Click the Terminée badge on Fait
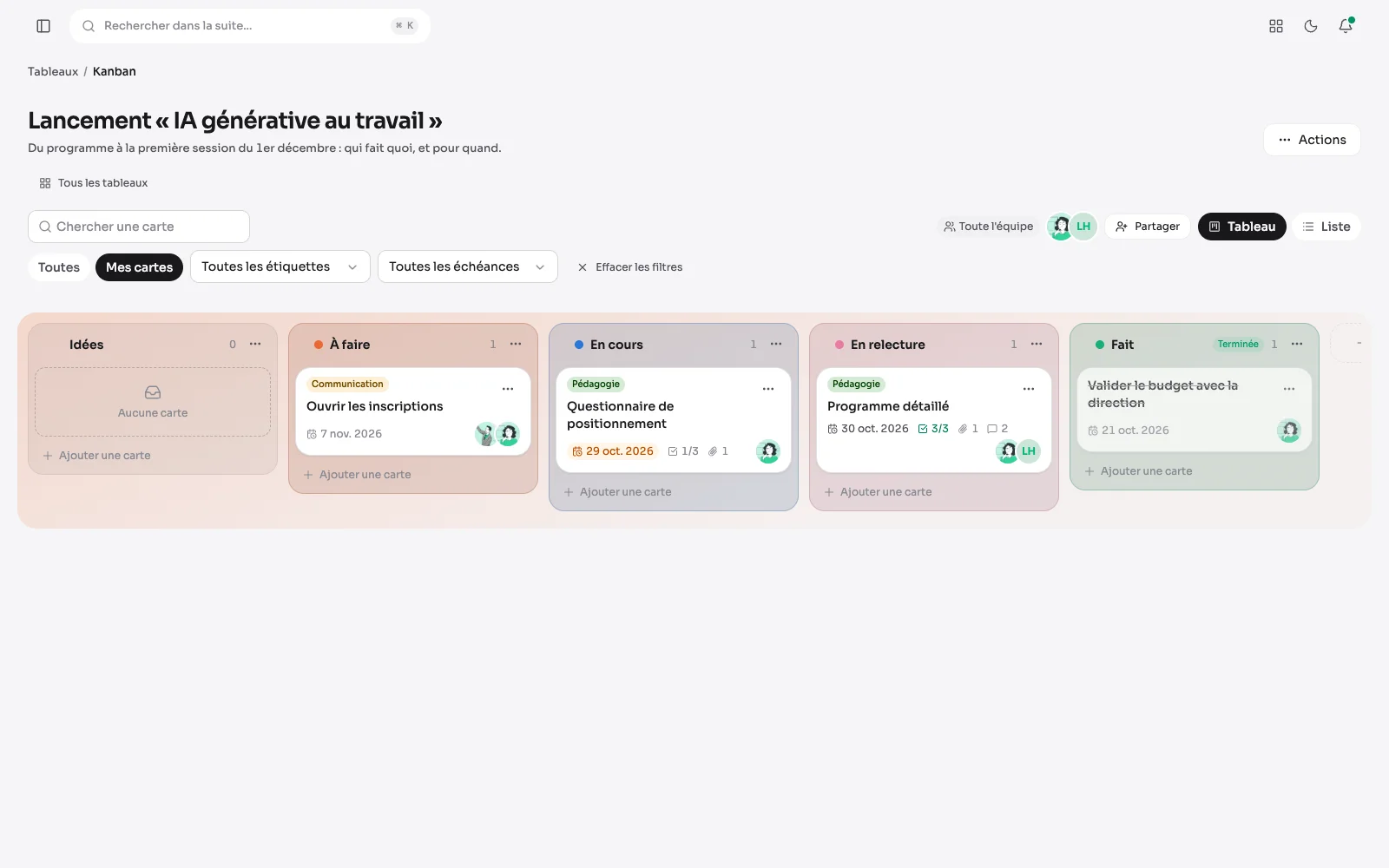Viewport: 1389px width, 868px height. (x=1238, y=345)
